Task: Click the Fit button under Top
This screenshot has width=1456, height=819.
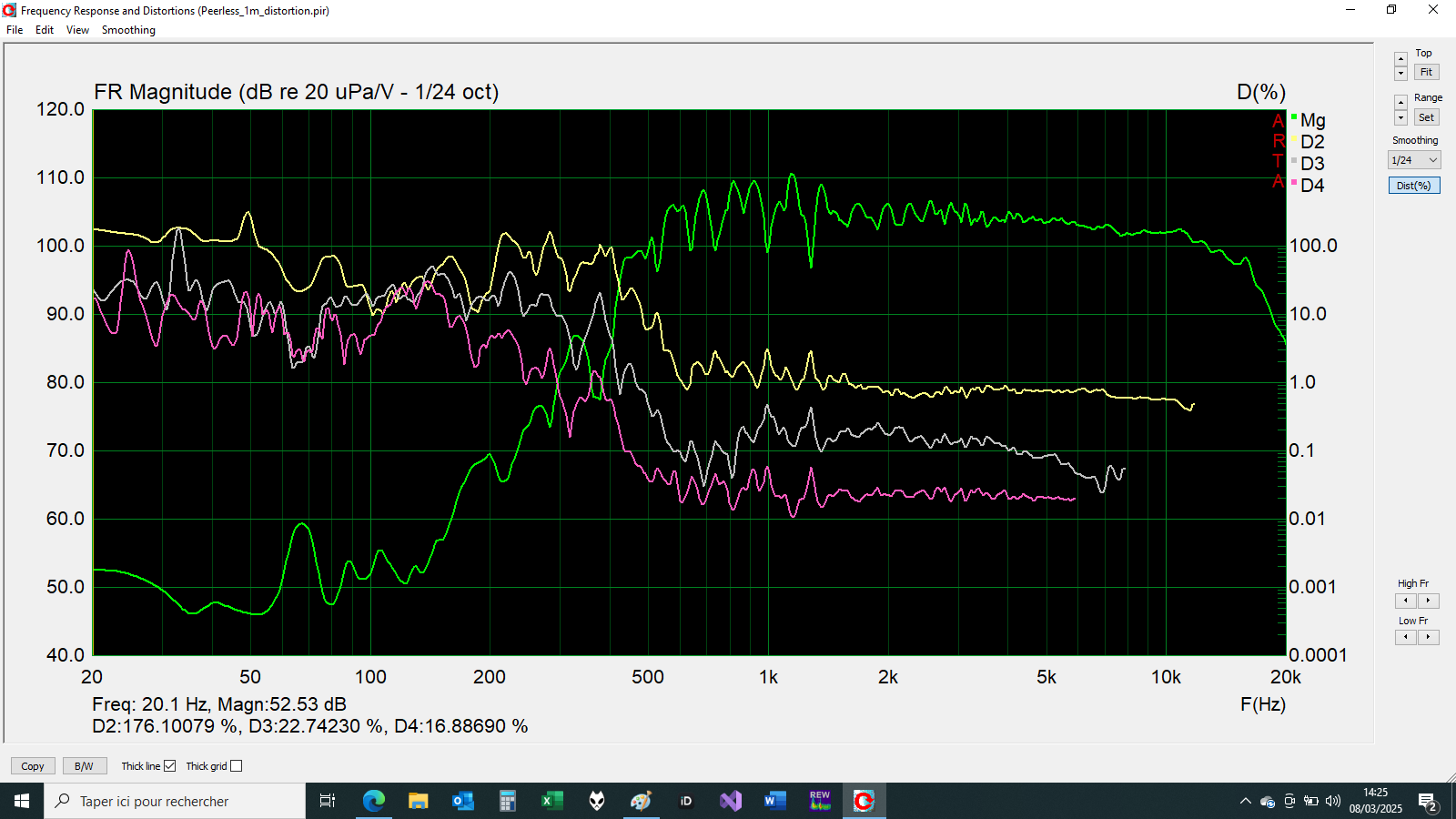Action: (x=1426, y=73)
